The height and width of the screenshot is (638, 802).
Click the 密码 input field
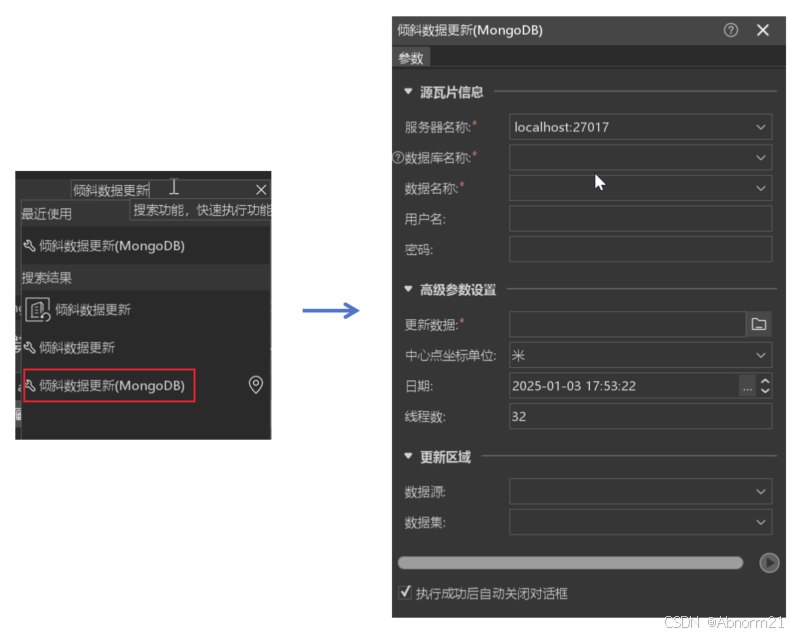click(640, 250)
